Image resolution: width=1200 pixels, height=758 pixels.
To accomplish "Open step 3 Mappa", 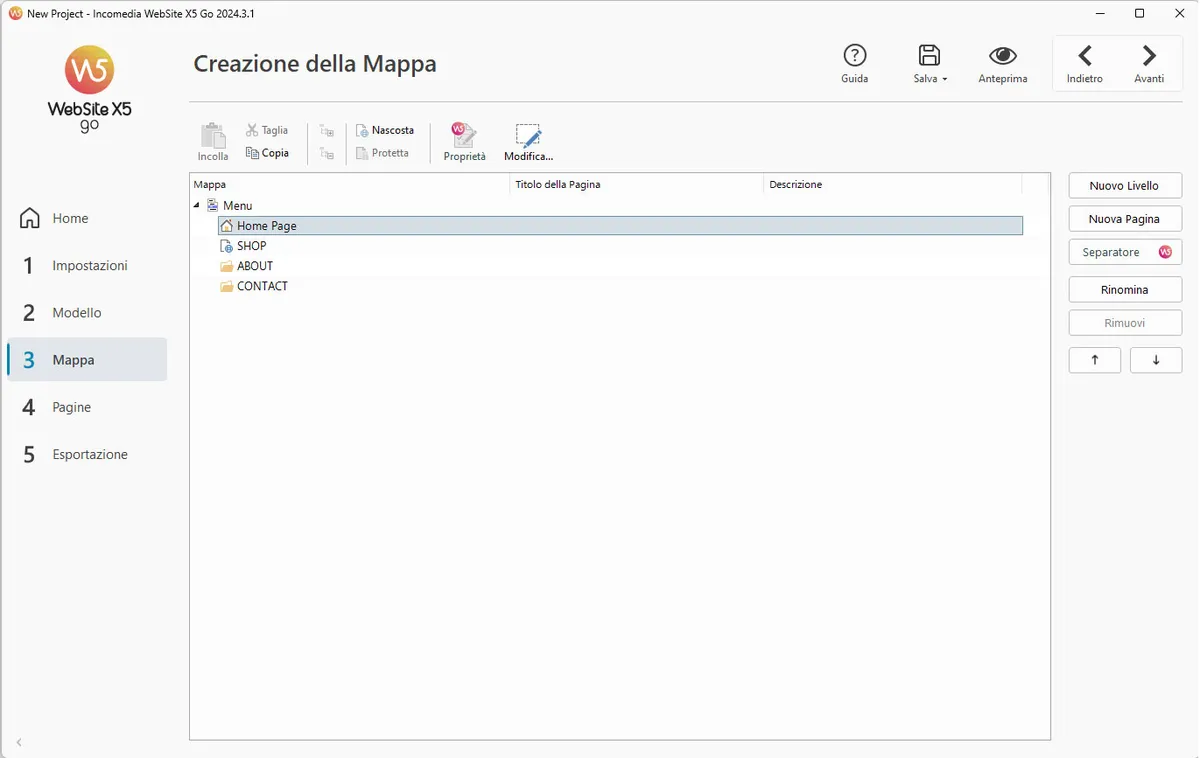I will click(87, 359).
